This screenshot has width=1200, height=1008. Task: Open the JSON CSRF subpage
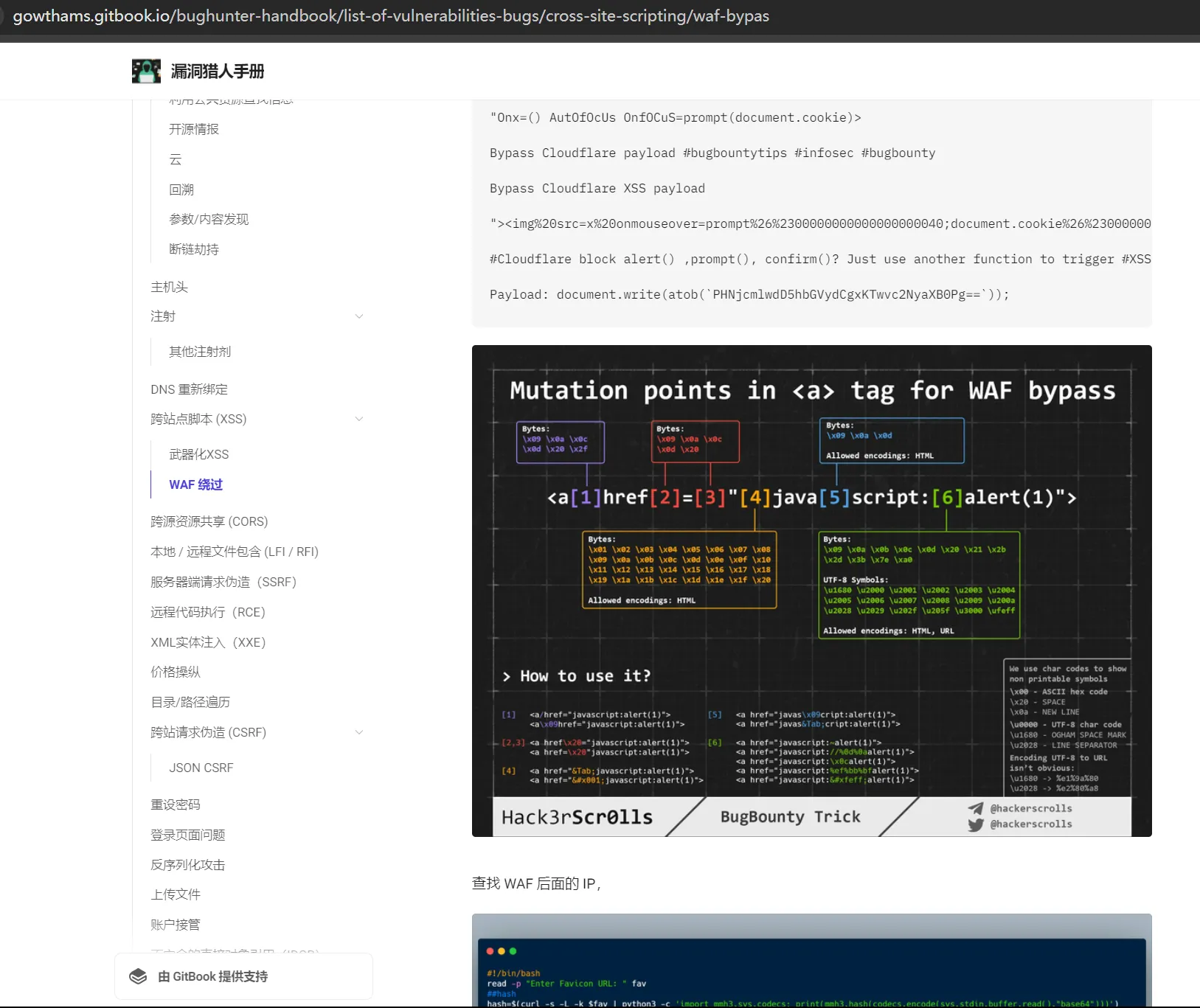tap(201, 768)
